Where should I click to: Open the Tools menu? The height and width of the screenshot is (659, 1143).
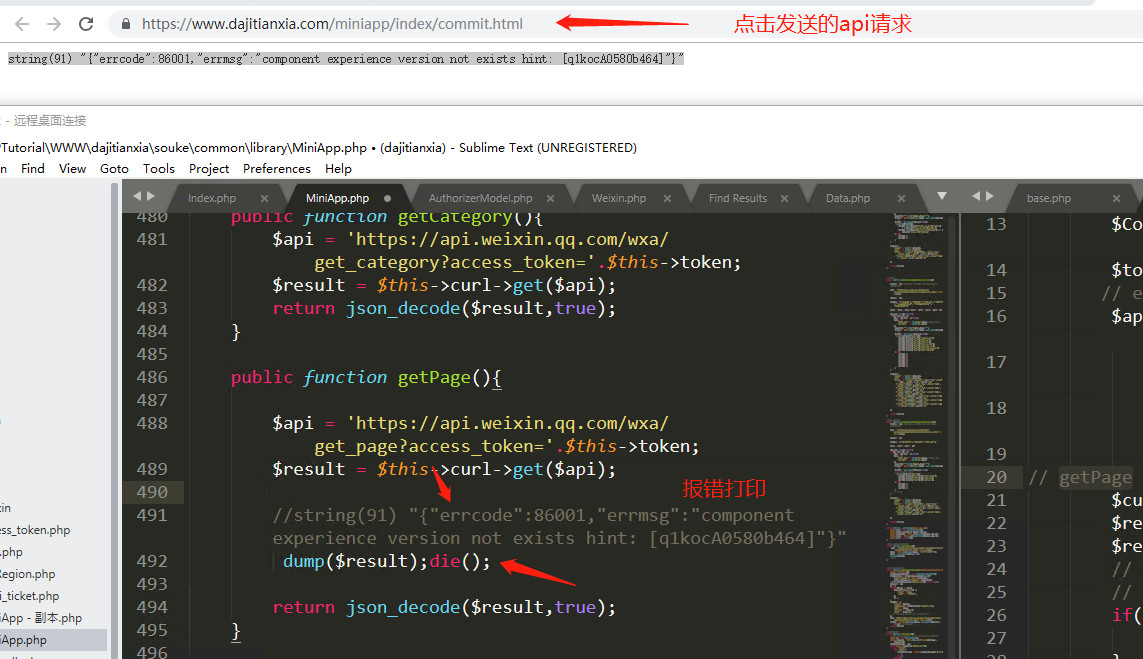pos(159,168)
